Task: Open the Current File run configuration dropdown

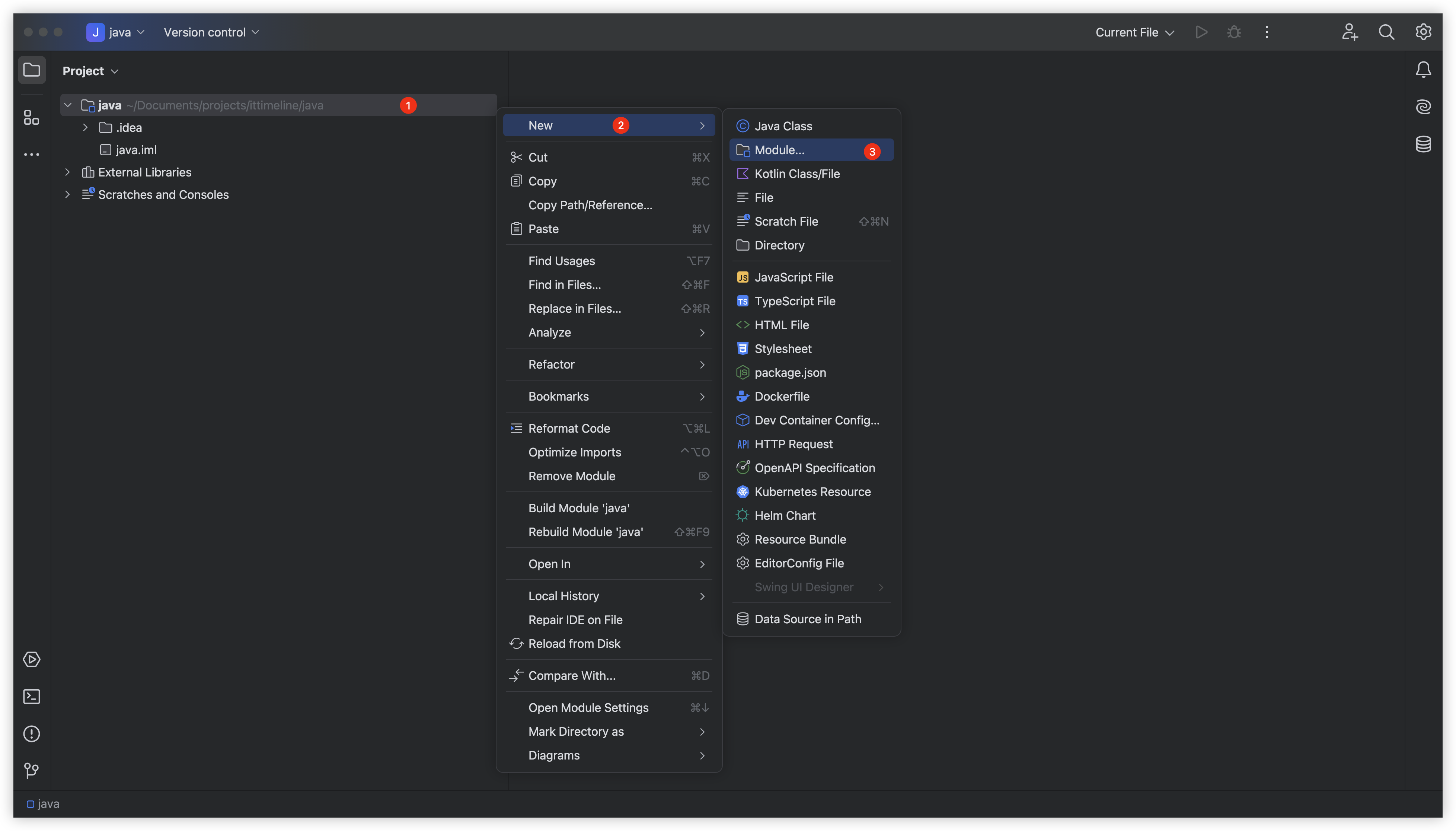Action: coord(1134,32)
